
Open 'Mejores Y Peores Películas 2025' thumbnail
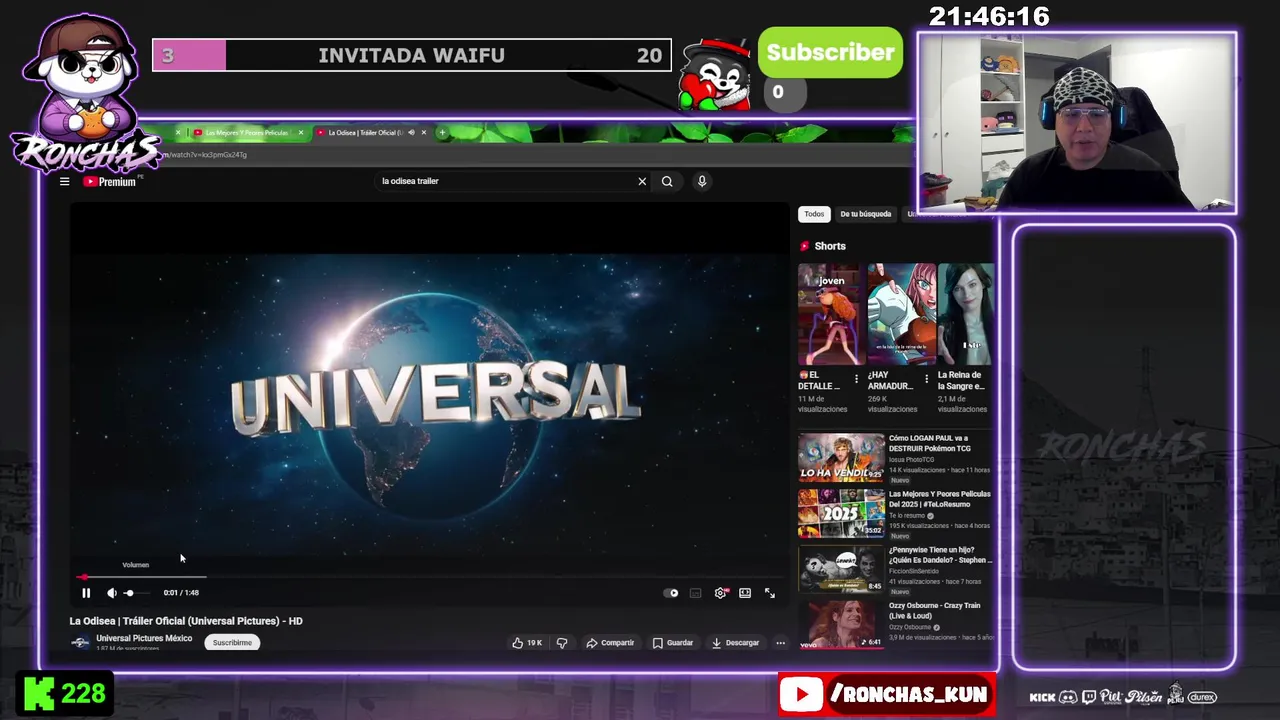[841, 514]
